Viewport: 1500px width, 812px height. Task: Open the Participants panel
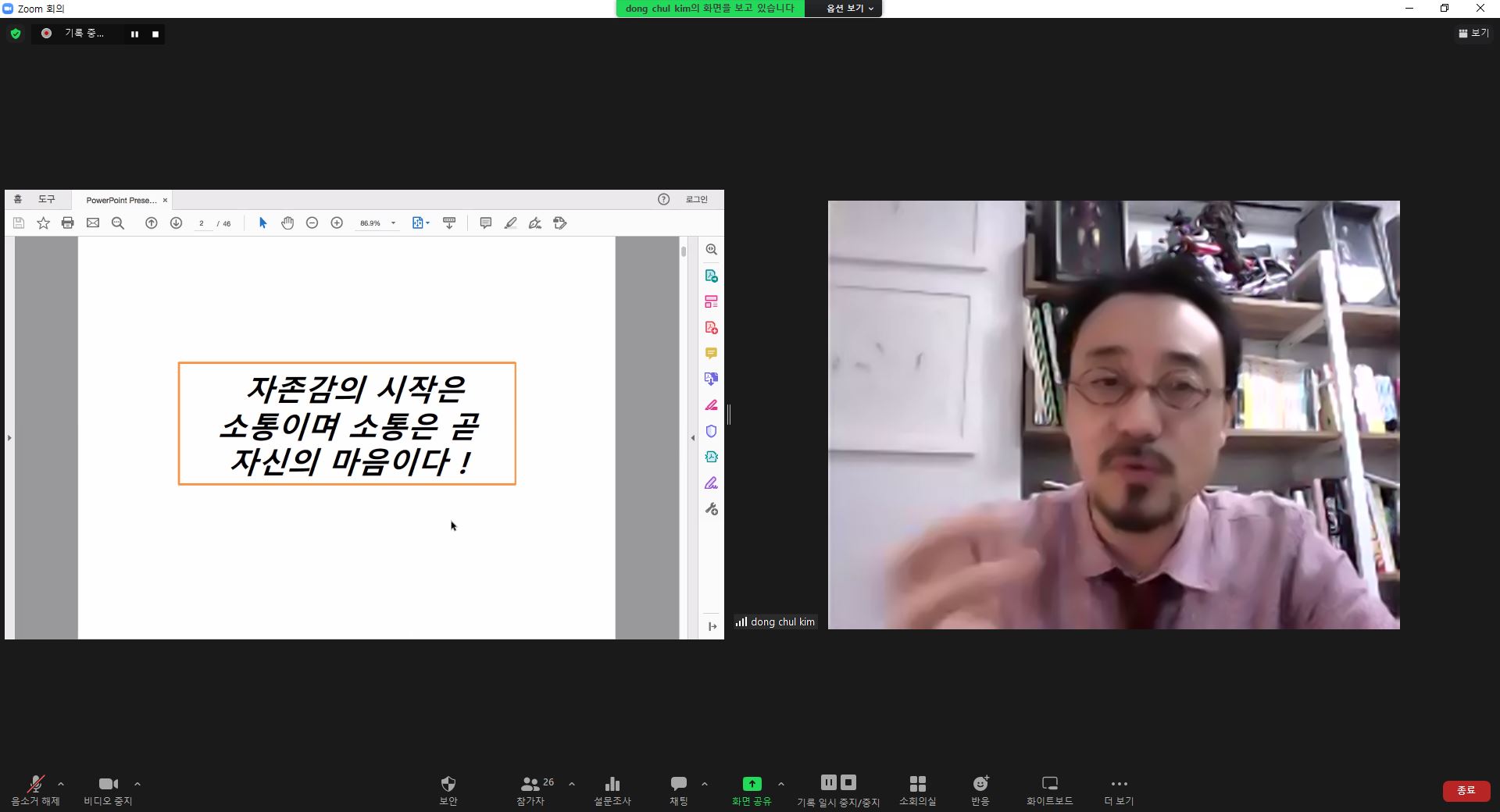[531, 789]
